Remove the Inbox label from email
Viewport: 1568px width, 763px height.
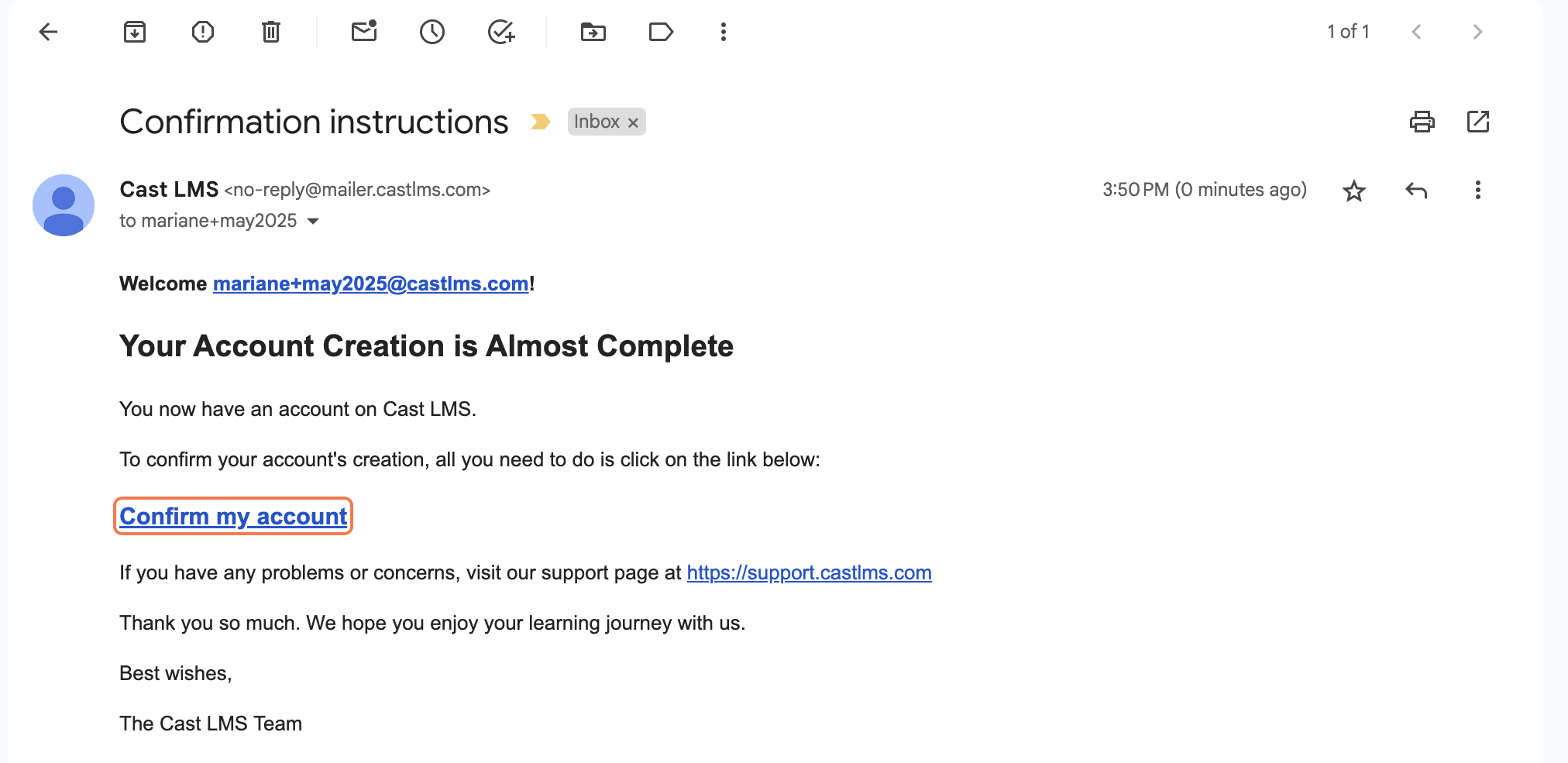pos(633,122)
